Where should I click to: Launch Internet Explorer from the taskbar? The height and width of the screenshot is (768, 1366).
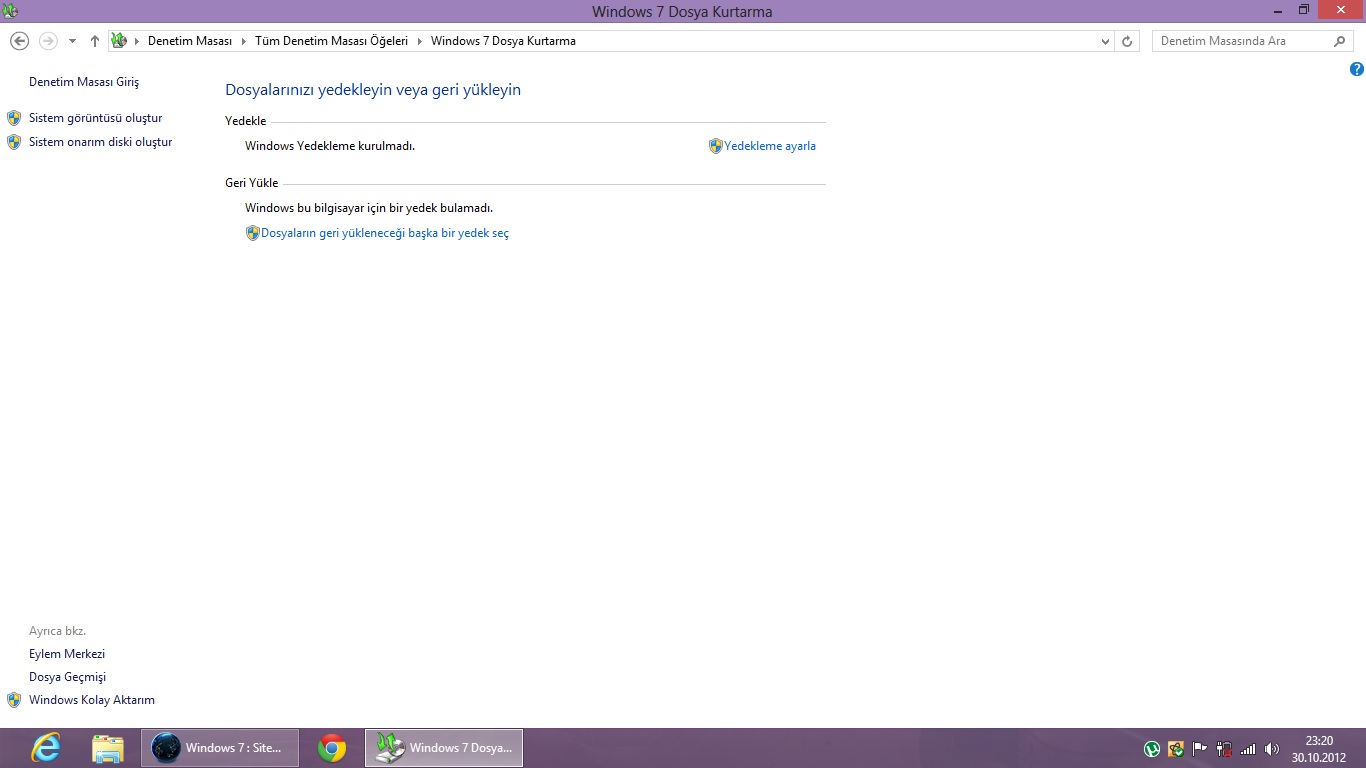46,748
